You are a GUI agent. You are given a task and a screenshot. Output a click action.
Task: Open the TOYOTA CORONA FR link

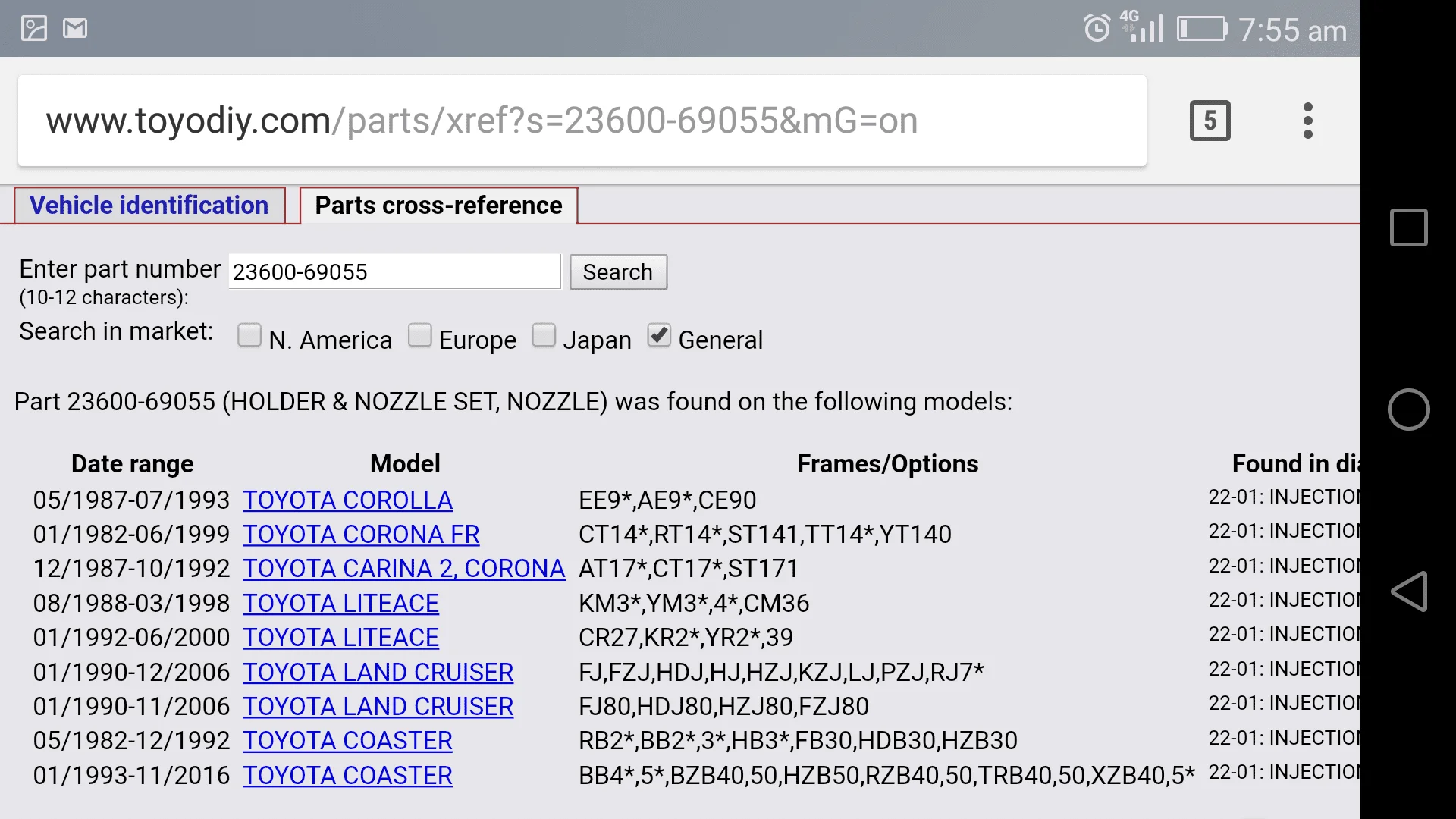(361, 535)
